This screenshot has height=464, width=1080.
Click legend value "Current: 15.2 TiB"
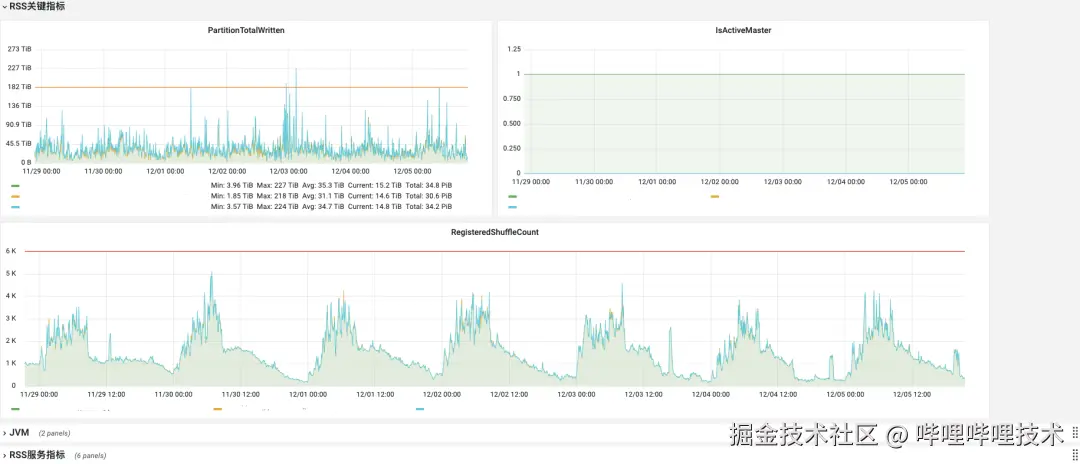pos(375,186)
